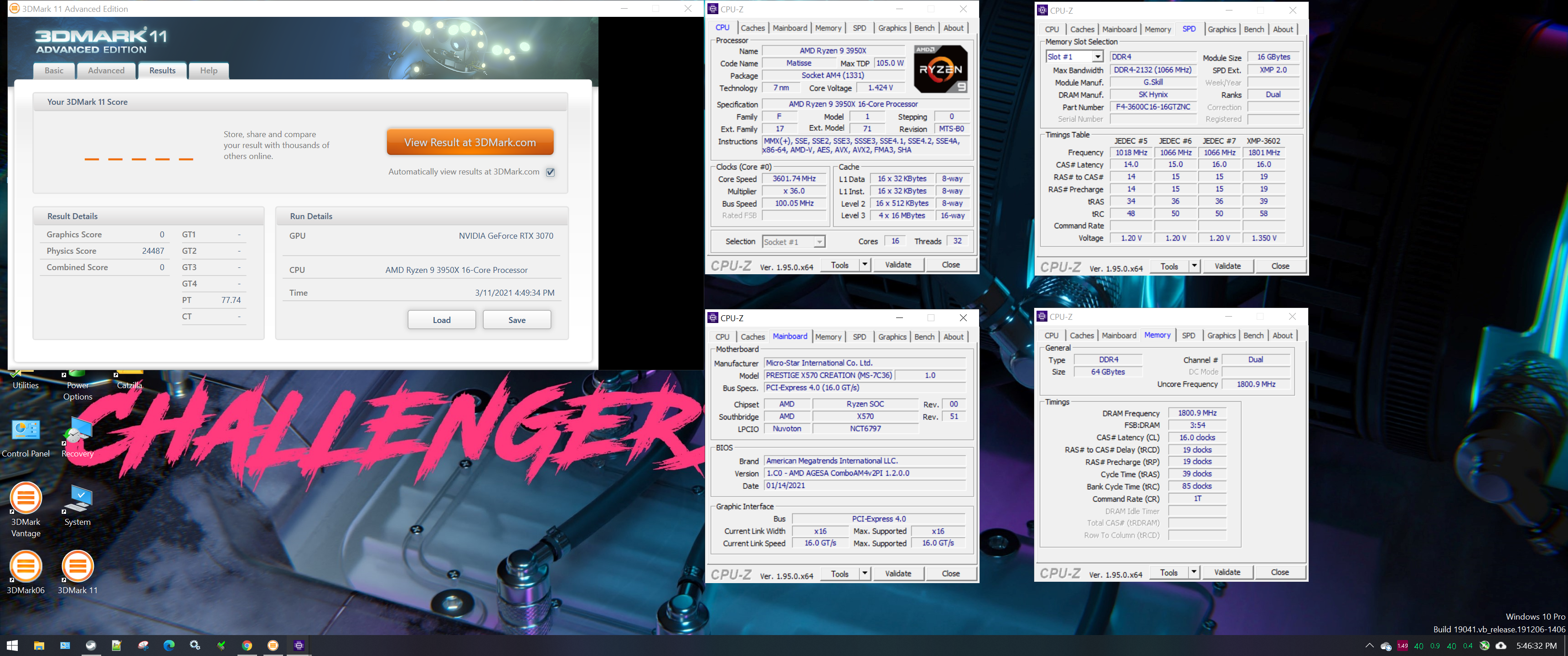Click the 3DMark 11 title bar icon

click(14, 9)
